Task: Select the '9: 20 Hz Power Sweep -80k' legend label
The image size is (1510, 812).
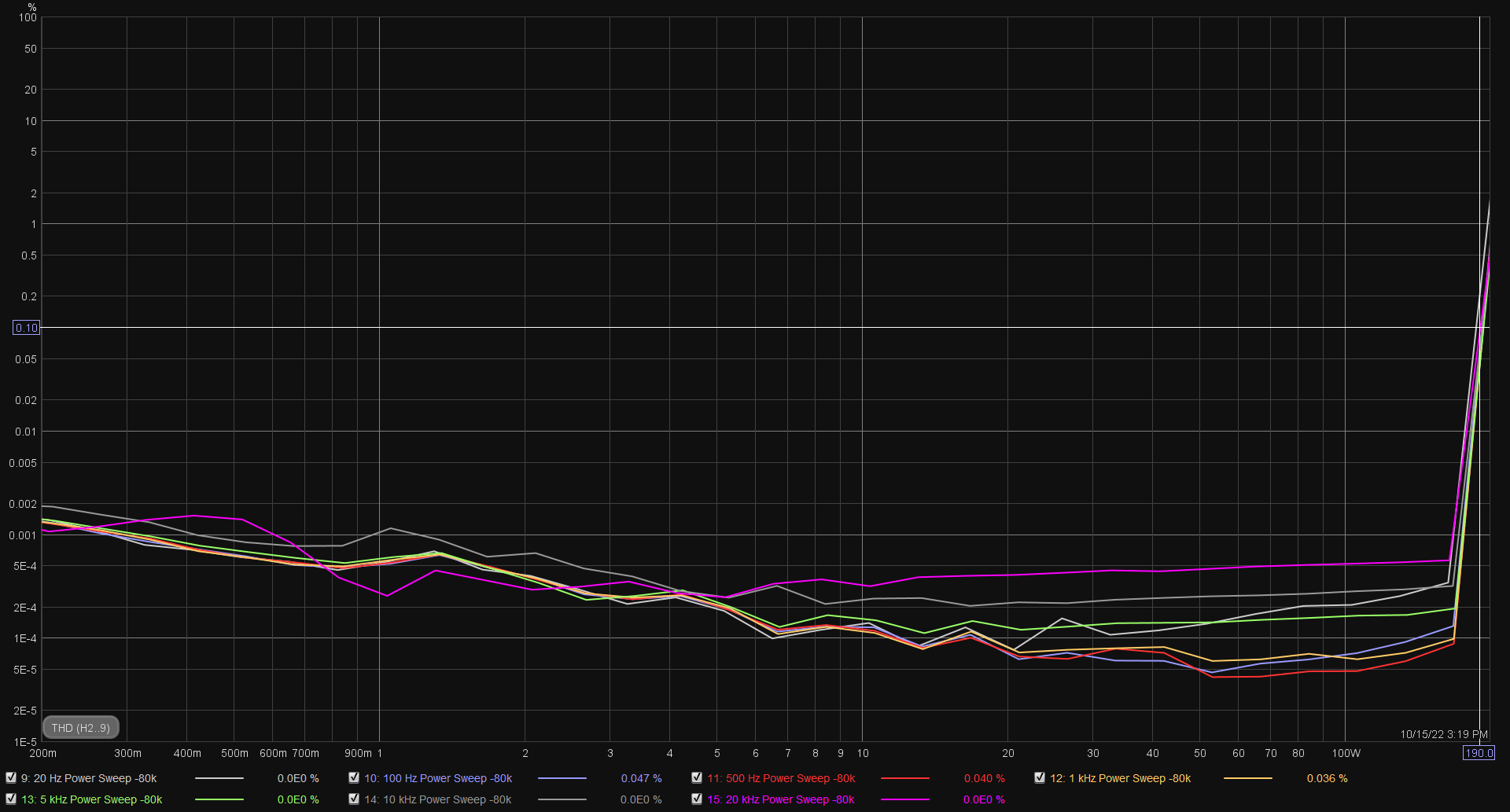Action: (89, 778)
